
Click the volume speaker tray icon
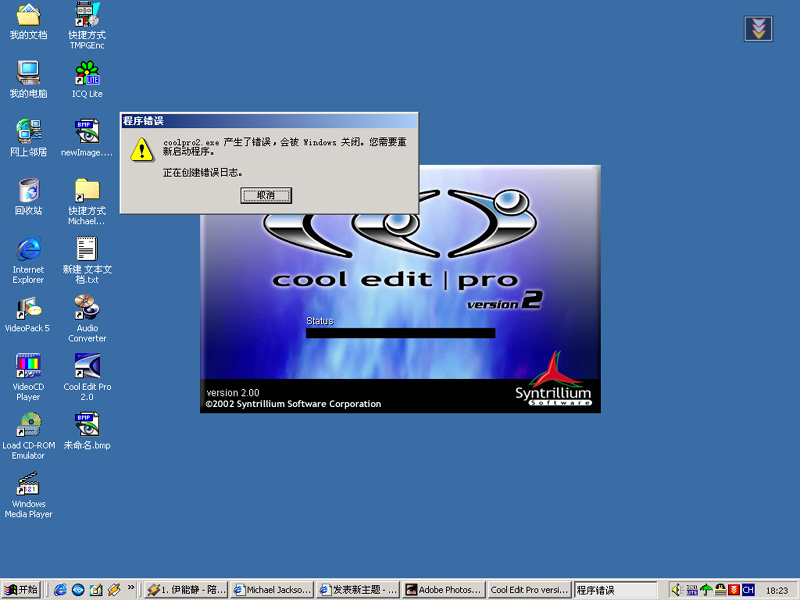click(x=677, y=590)
